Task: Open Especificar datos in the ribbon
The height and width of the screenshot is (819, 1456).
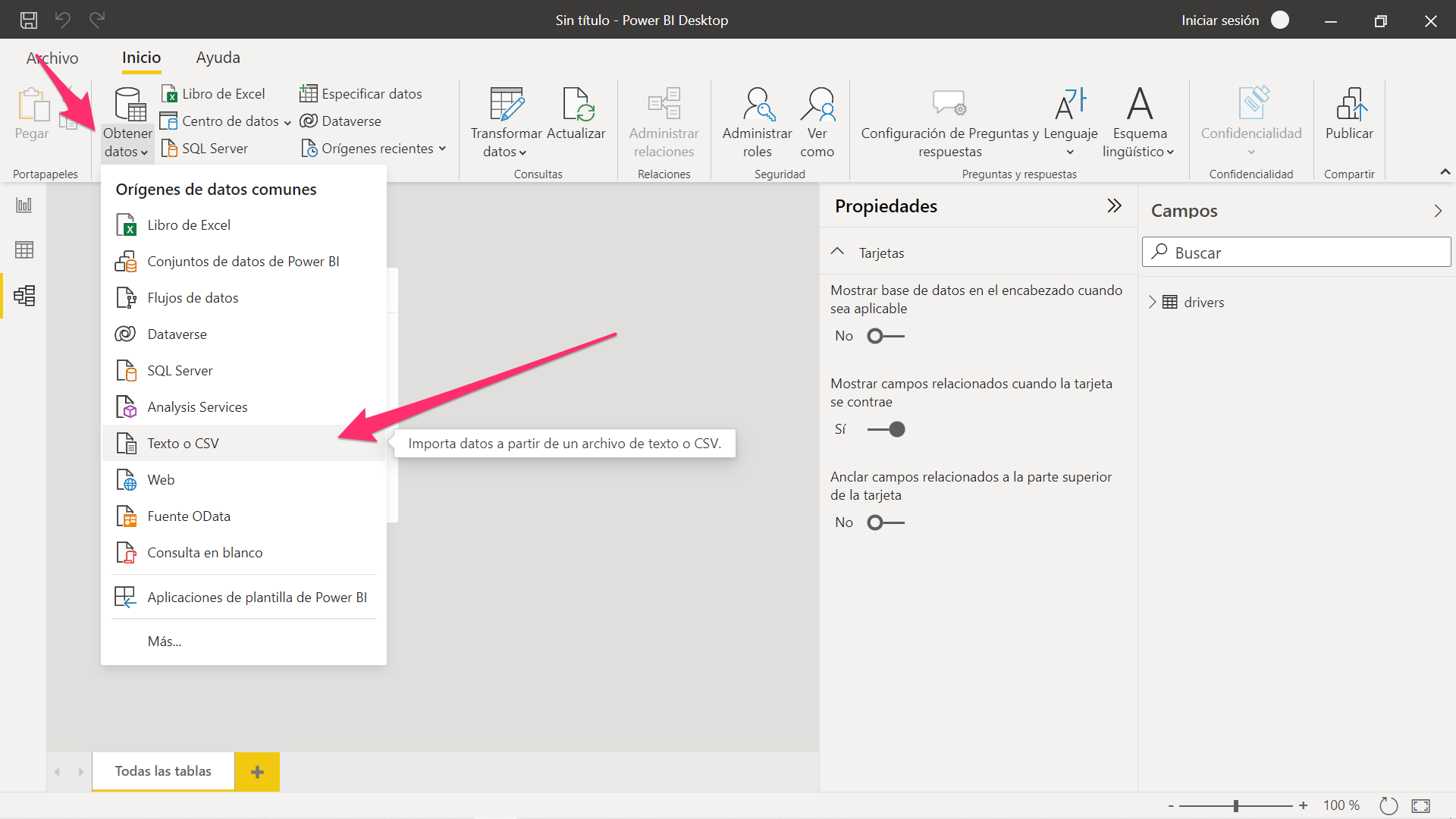Action: 361,94
